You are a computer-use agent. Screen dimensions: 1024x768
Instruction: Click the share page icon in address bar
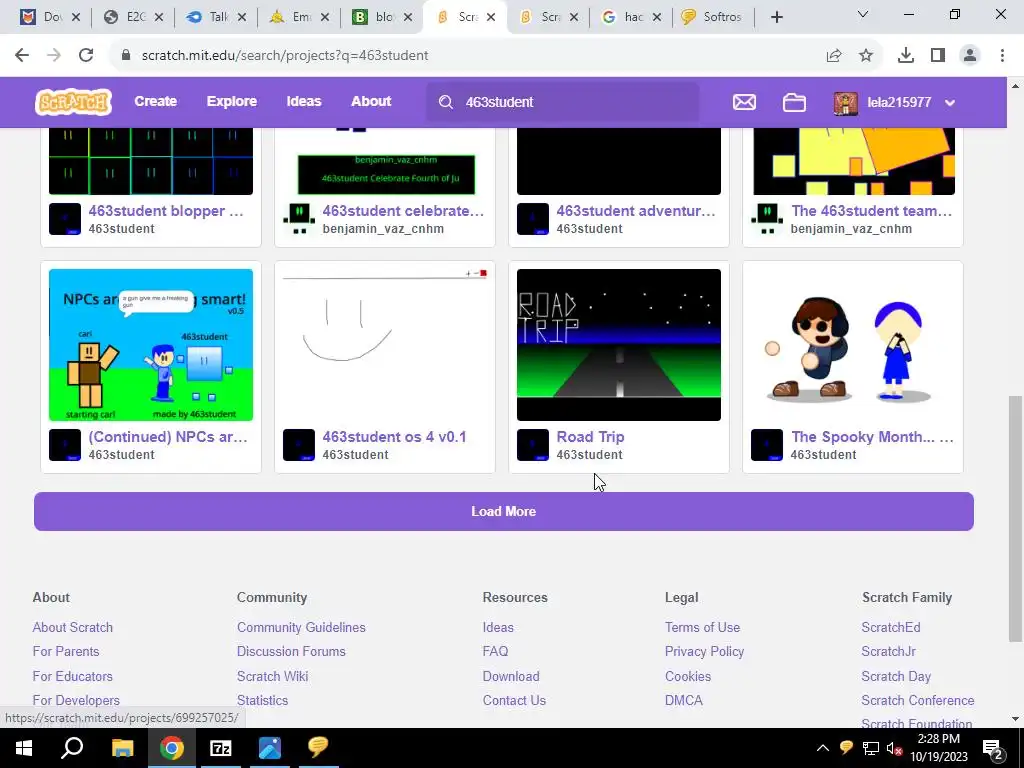click(834, 56)
